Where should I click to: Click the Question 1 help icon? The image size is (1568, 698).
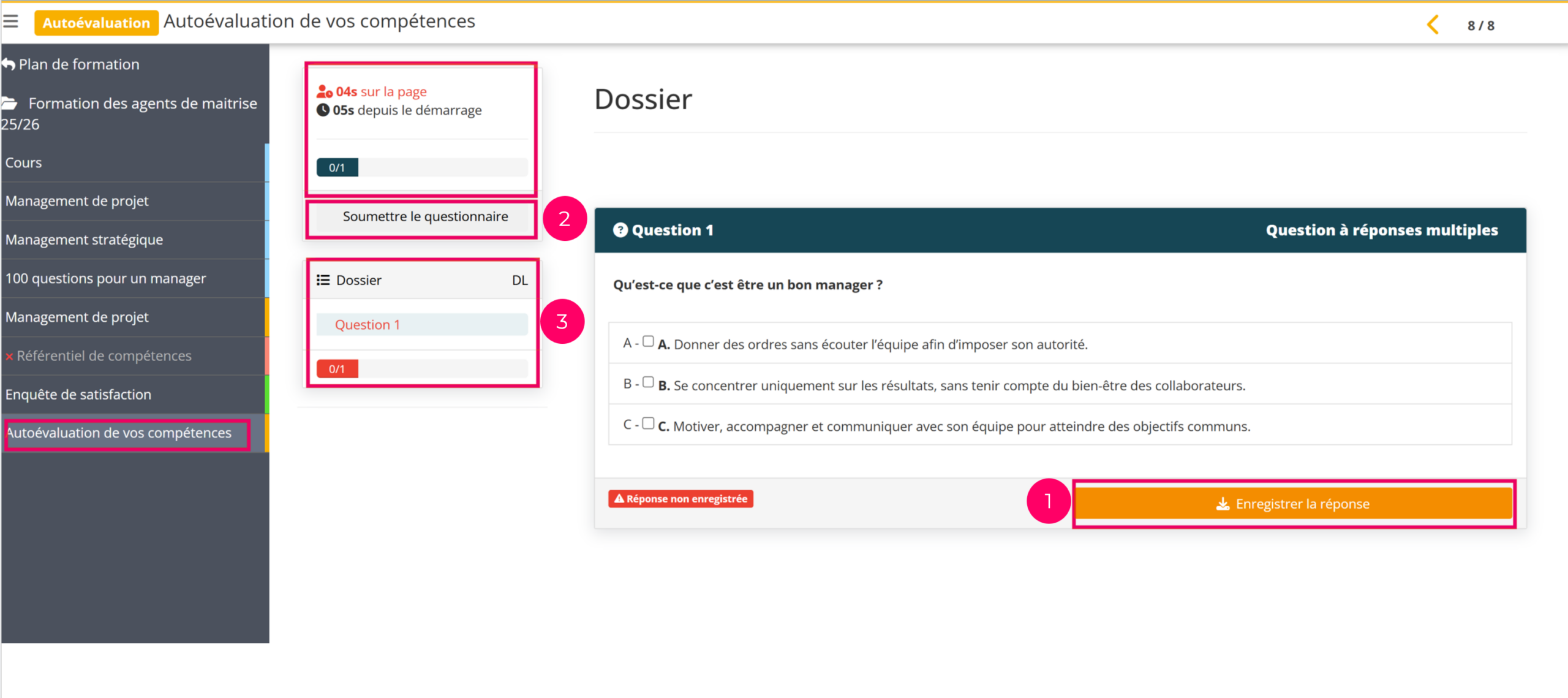tap(620, 230)
